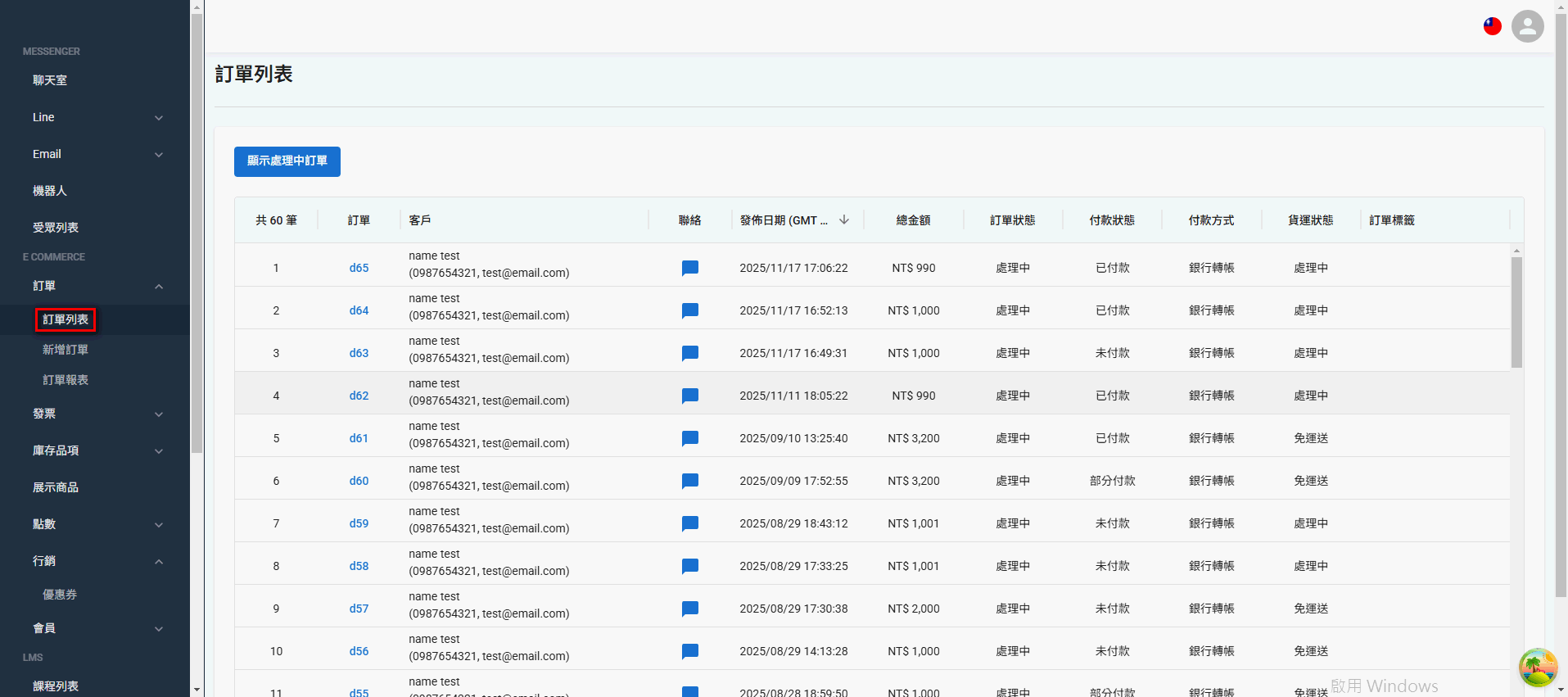Viewport: 1568px width, 697px height.
Task: Open the user account avatar menu
Action: tap(1527, 26)
